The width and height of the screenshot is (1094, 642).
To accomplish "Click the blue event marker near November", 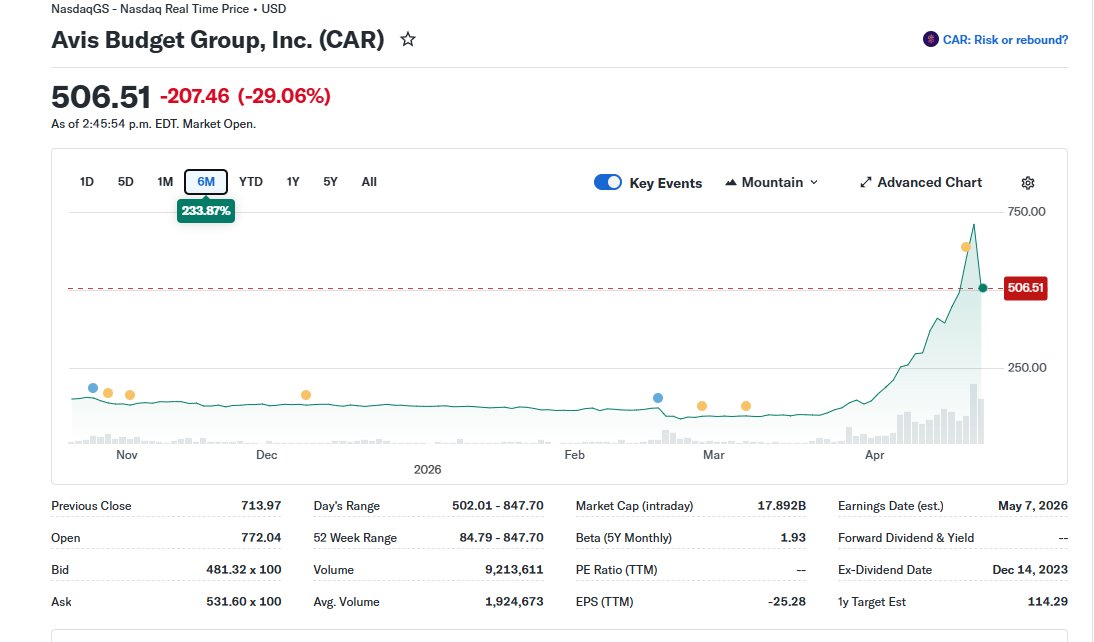I will 93,388.
